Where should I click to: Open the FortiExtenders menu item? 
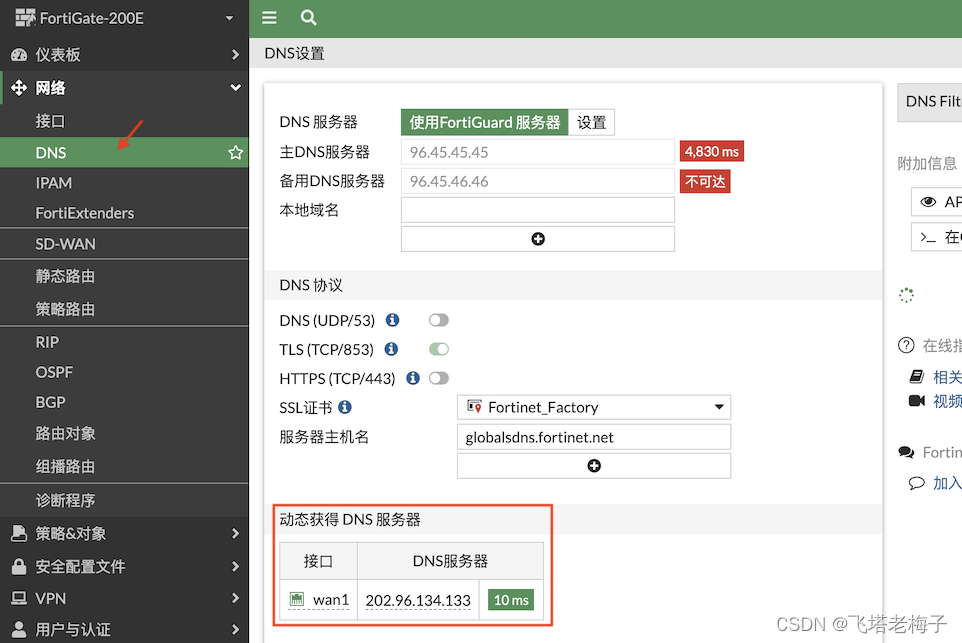pyautogui.click(x=124, y=213)
